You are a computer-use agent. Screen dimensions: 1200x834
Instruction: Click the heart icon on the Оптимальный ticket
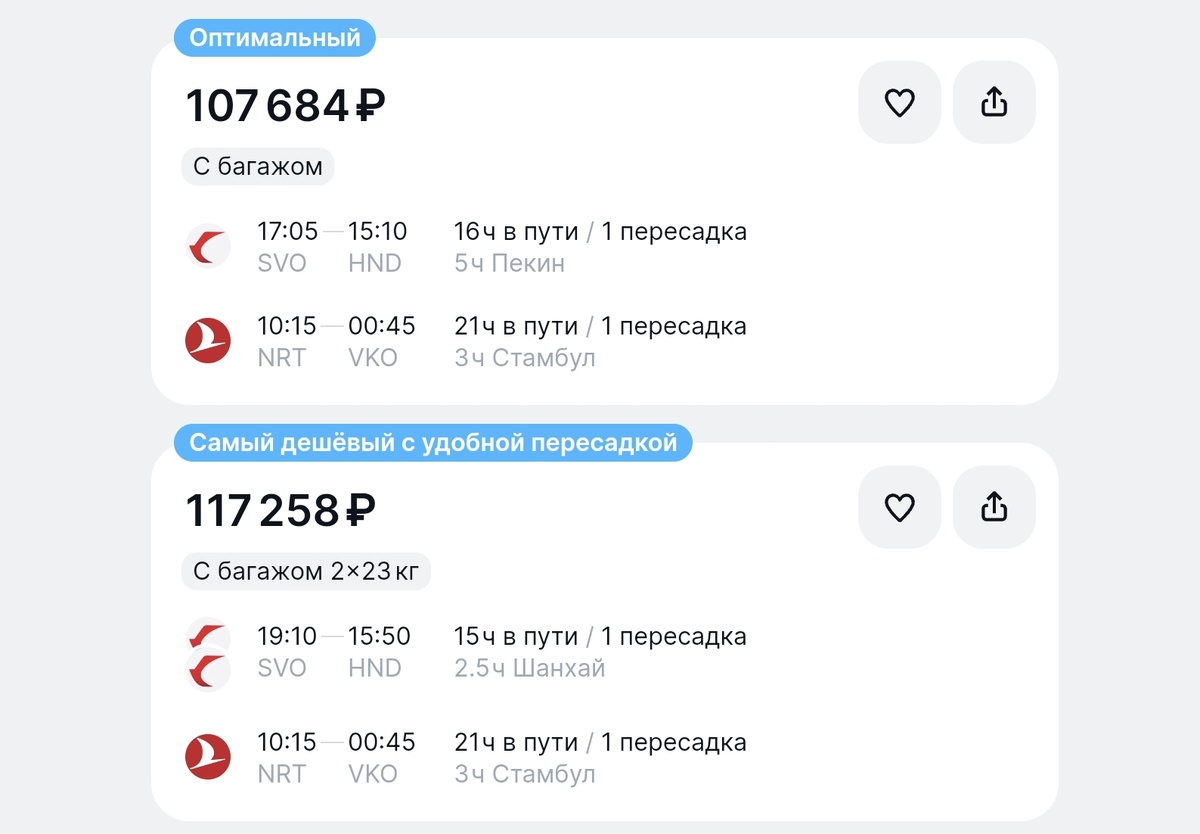point(898,101)
